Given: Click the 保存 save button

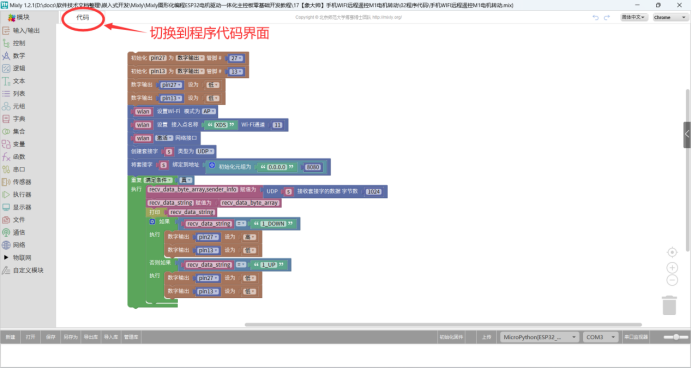Looking at the screenshot, I should [x=50, y=337].
